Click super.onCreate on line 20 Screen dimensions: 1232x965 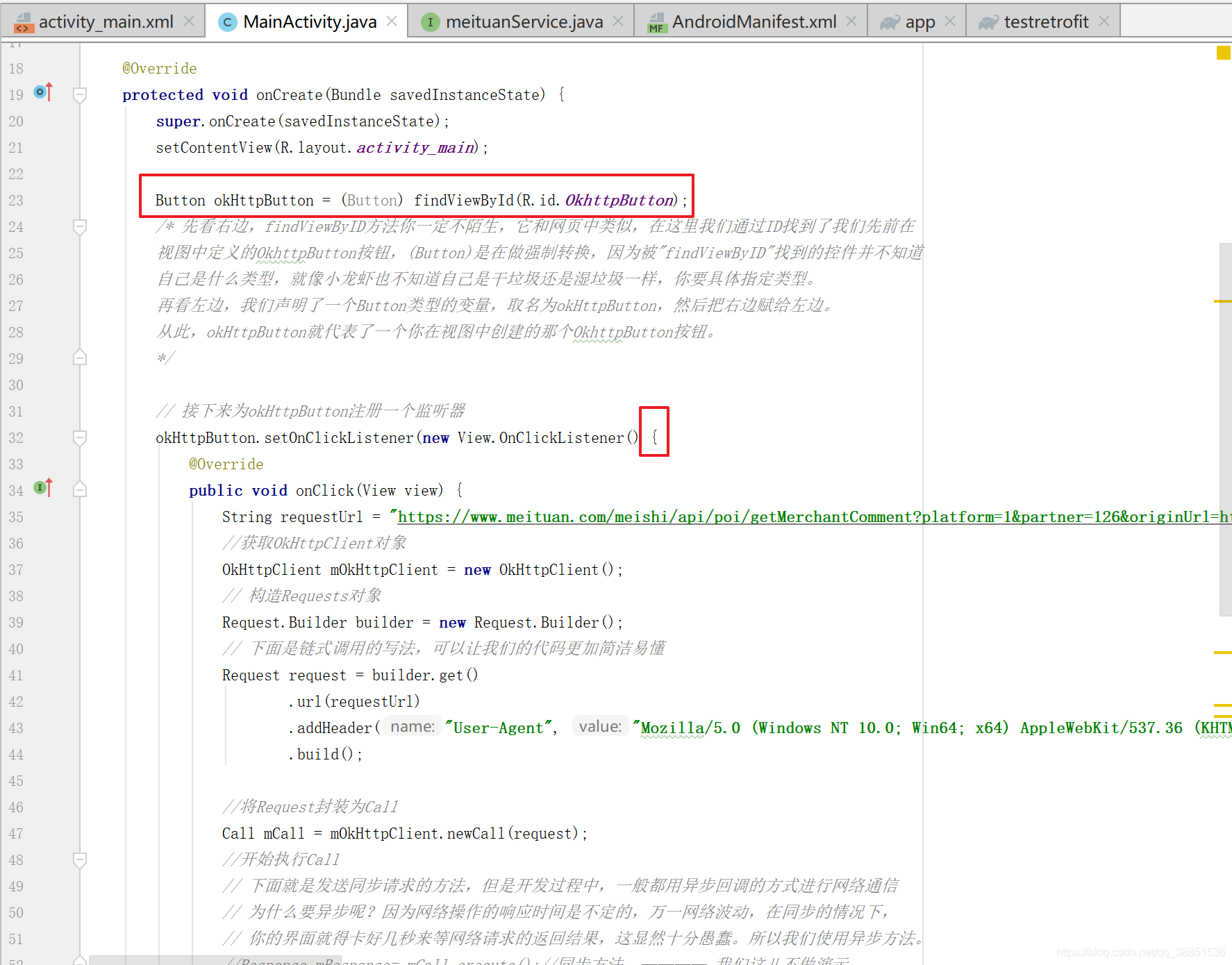pyautogui.click(x=215, y=121)
